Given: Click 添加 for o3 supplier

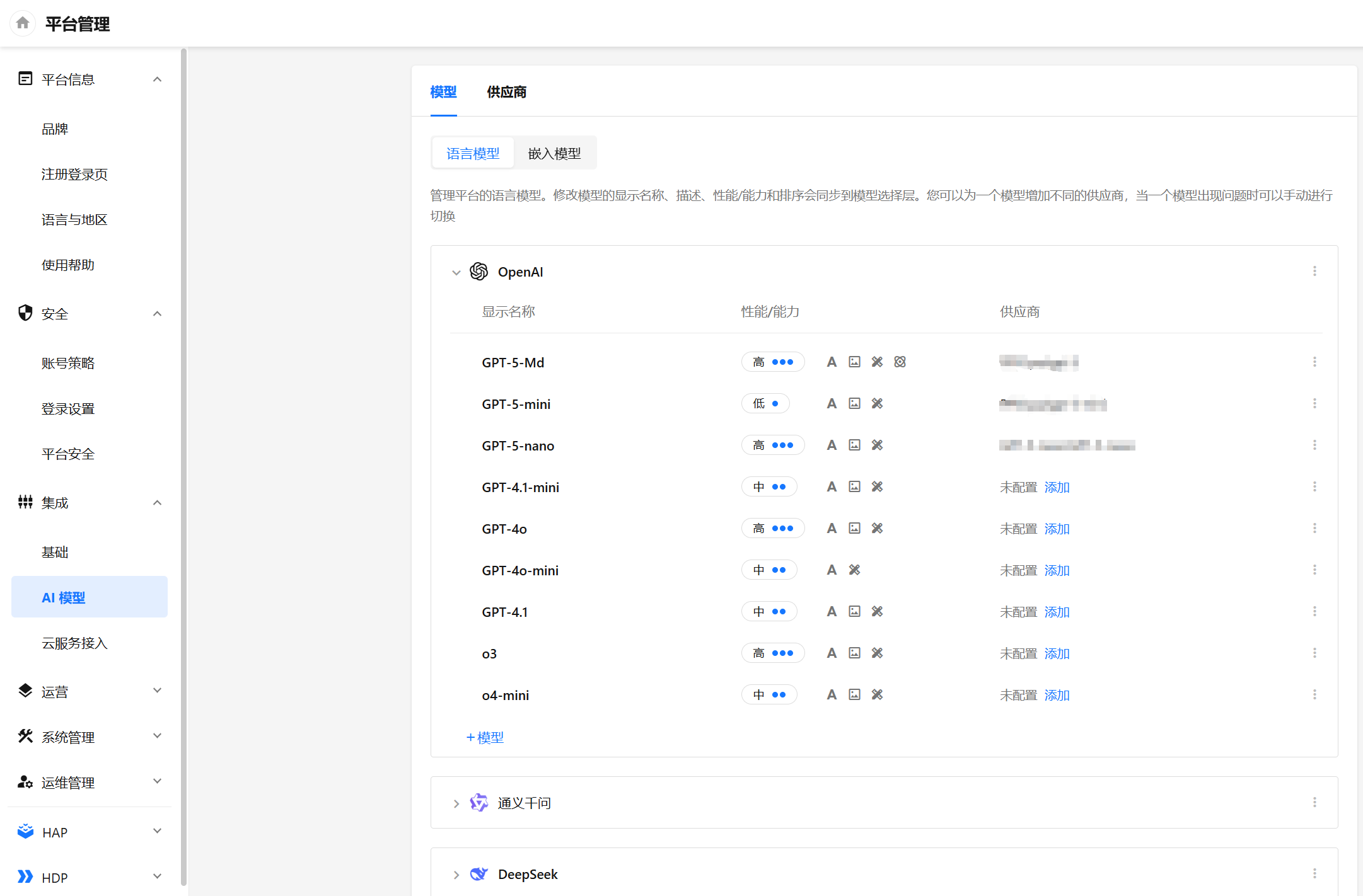Looking at the screenshot, I should [x=1057, y=653].
